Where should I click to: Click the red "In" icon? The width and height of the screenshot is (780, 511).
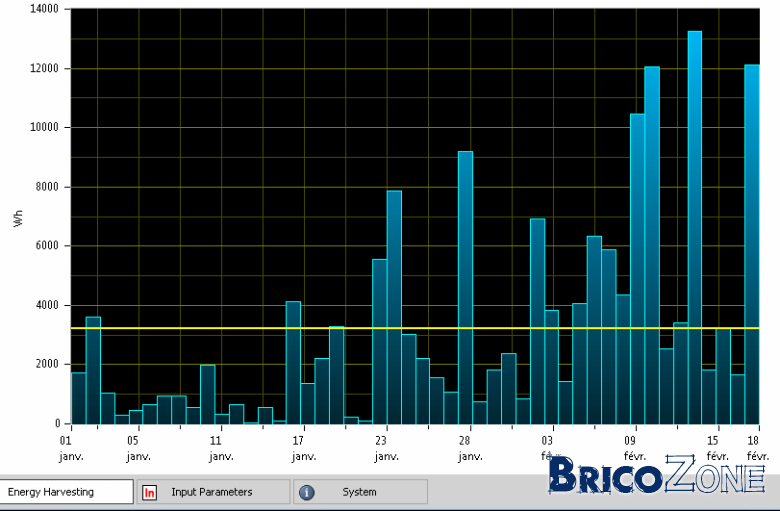149,493
